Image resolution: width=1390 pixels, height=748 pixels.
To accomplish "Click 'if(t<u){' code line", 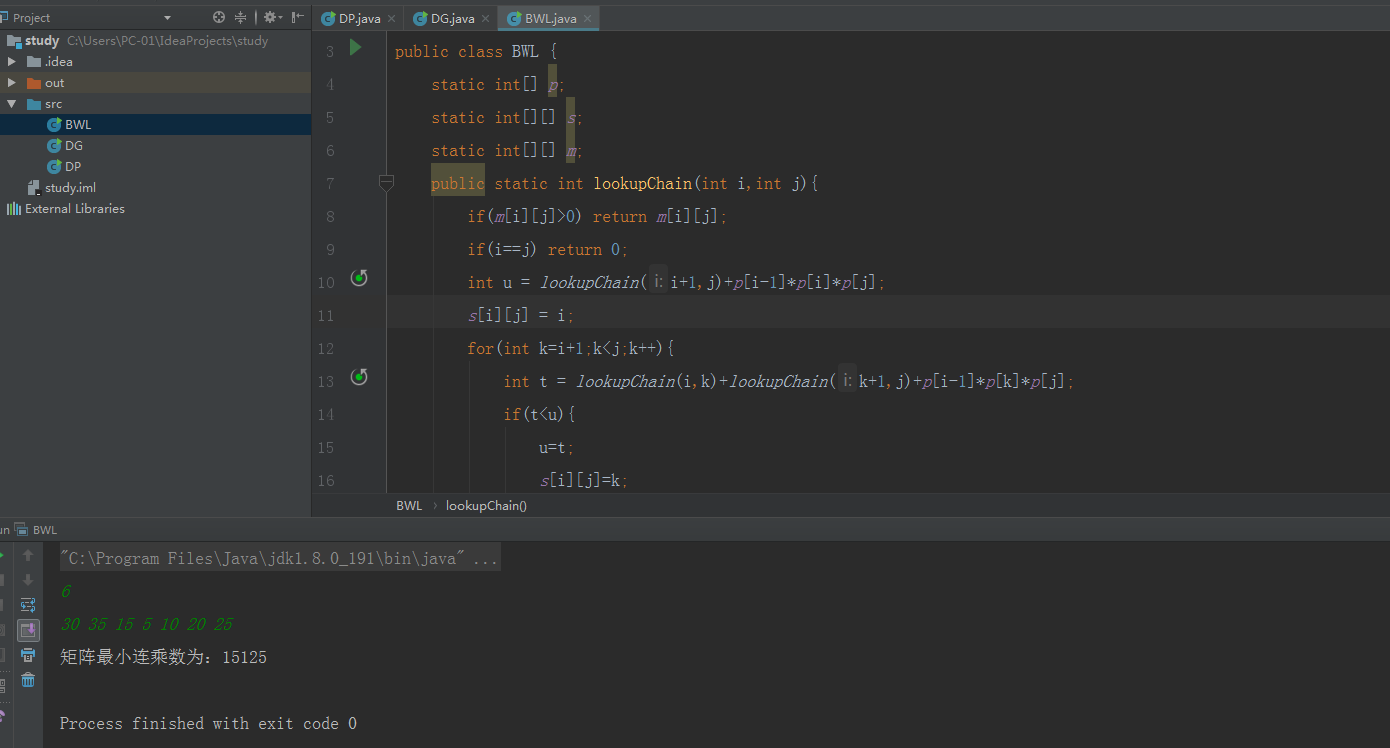I will [x=540, y=415].
